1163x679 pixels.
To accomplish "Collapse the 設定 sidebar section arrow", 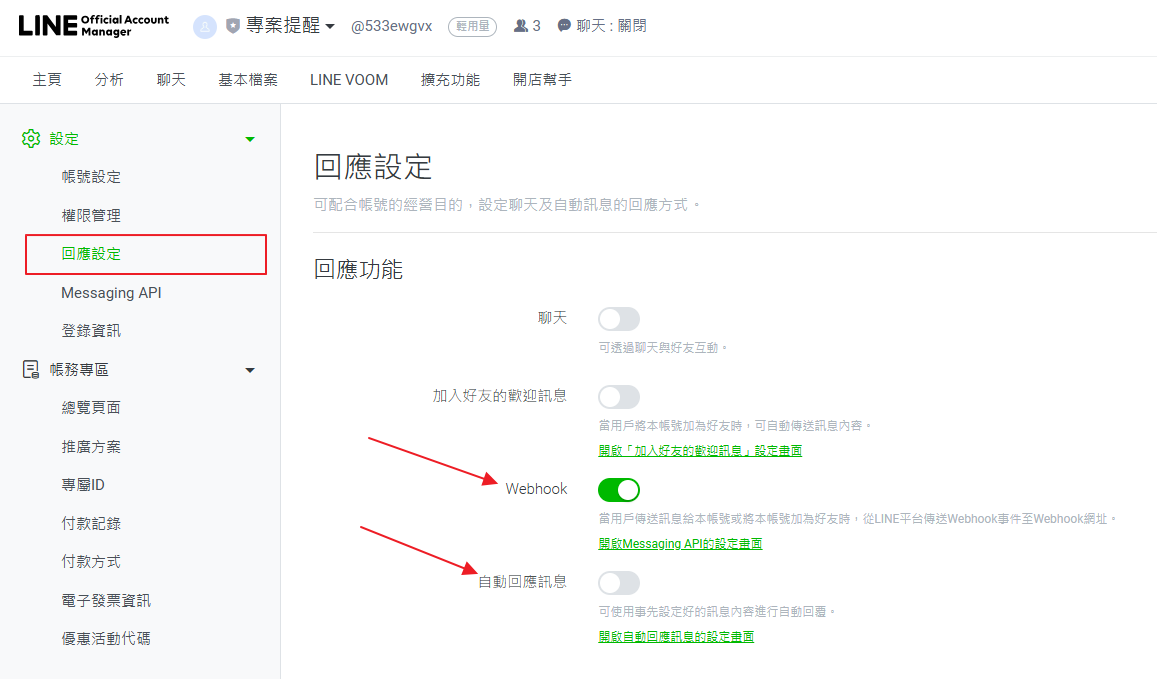I will click(x=250, y=139).
